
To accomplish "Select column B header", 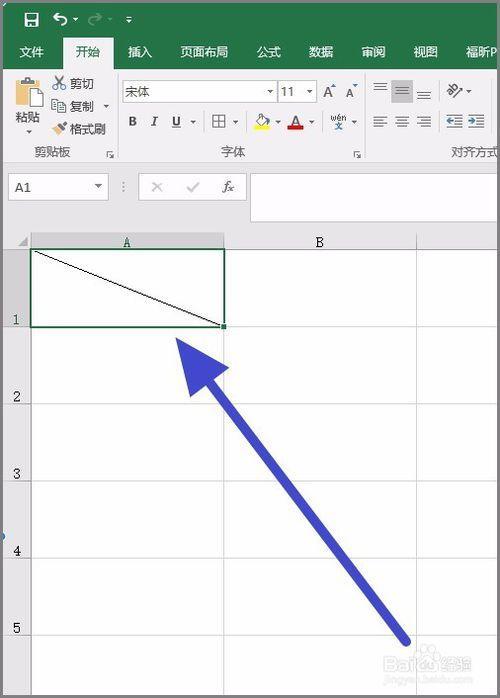I will pyautogui.click(x=320, y=242).
